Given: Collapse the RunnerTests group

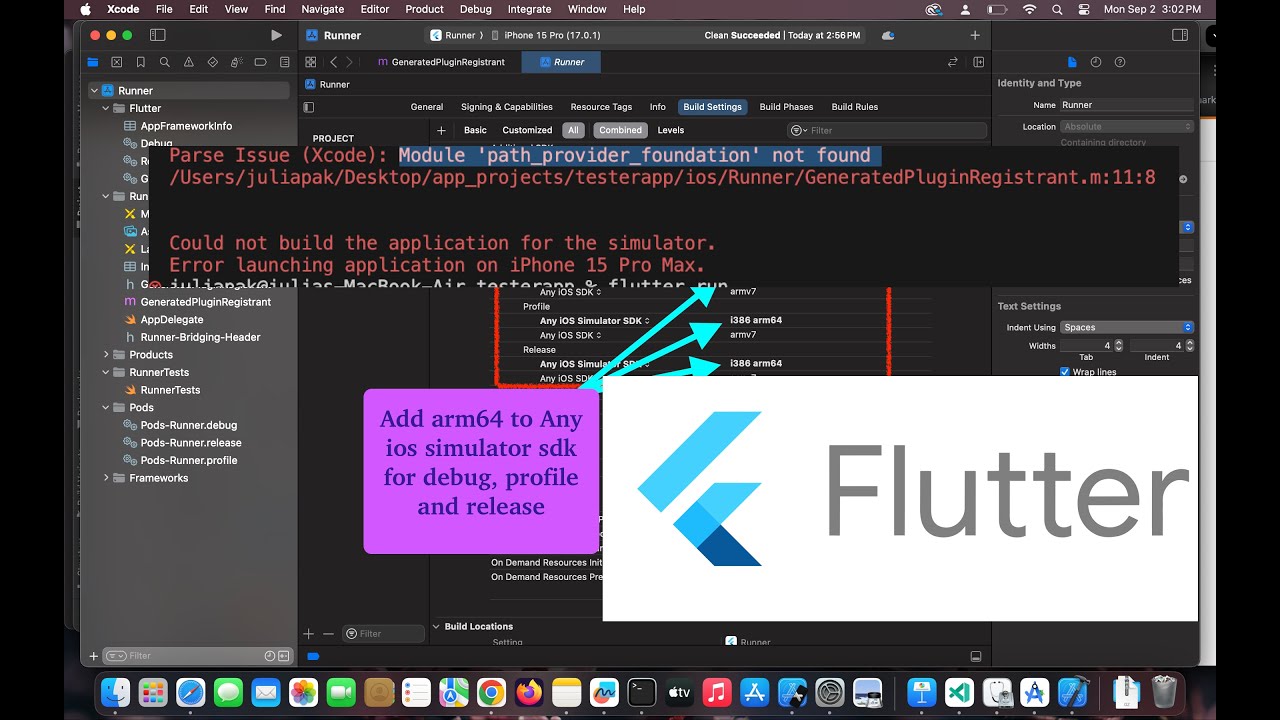Looking at the screenshot, I should click(x=106, y=372).
